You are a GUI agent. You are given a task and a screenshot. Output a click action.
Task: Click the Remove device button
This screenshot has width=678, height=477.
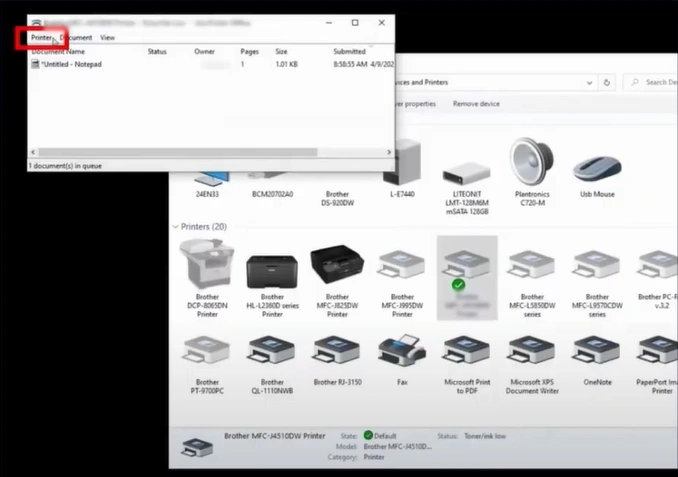pos(476,103)
